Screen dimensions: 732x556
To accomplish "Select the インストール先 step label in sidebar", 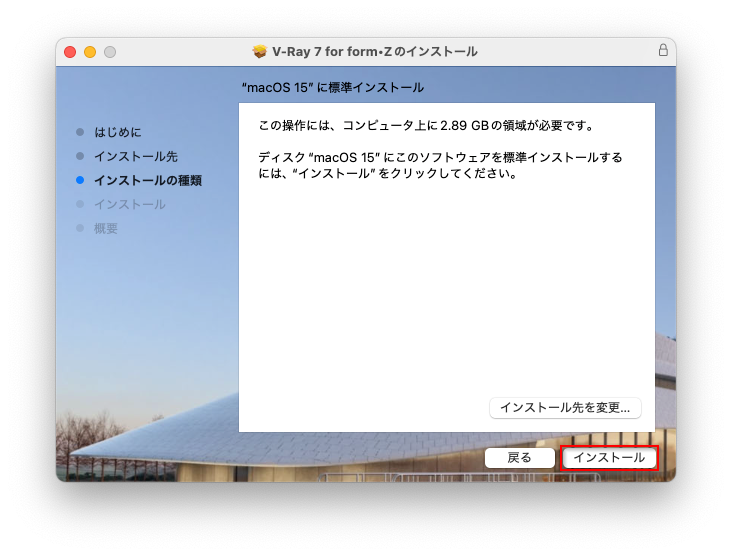I will point(136,157).
